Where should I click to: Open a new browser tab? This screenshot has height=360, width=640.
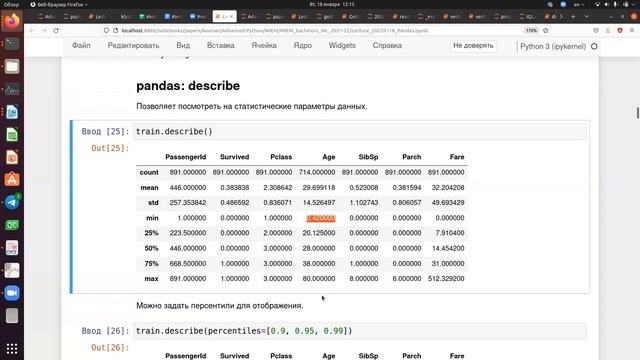tap(573, 17)
